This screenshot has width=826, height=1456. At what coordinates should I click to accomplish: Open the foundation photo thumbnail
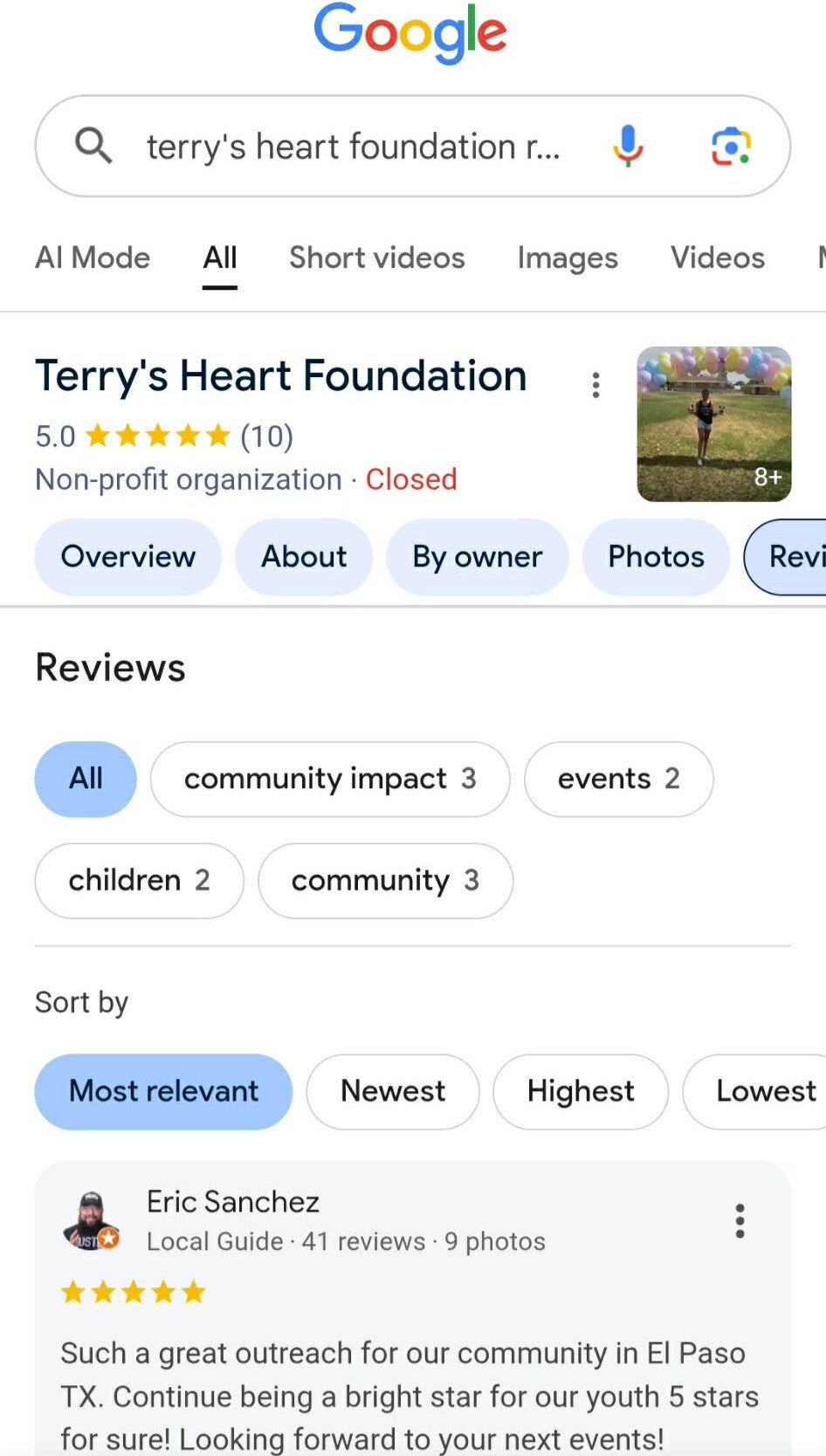pos(713,424)
